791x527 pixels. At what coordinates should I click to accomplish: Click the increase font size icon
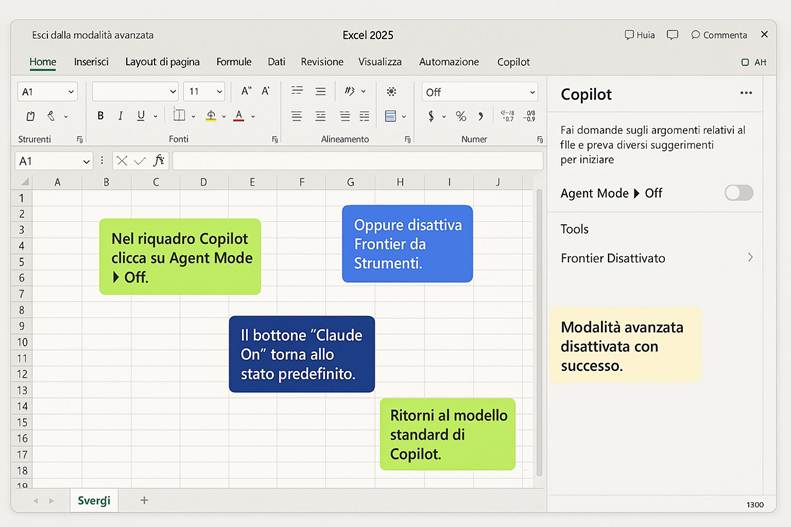point(246,91)
